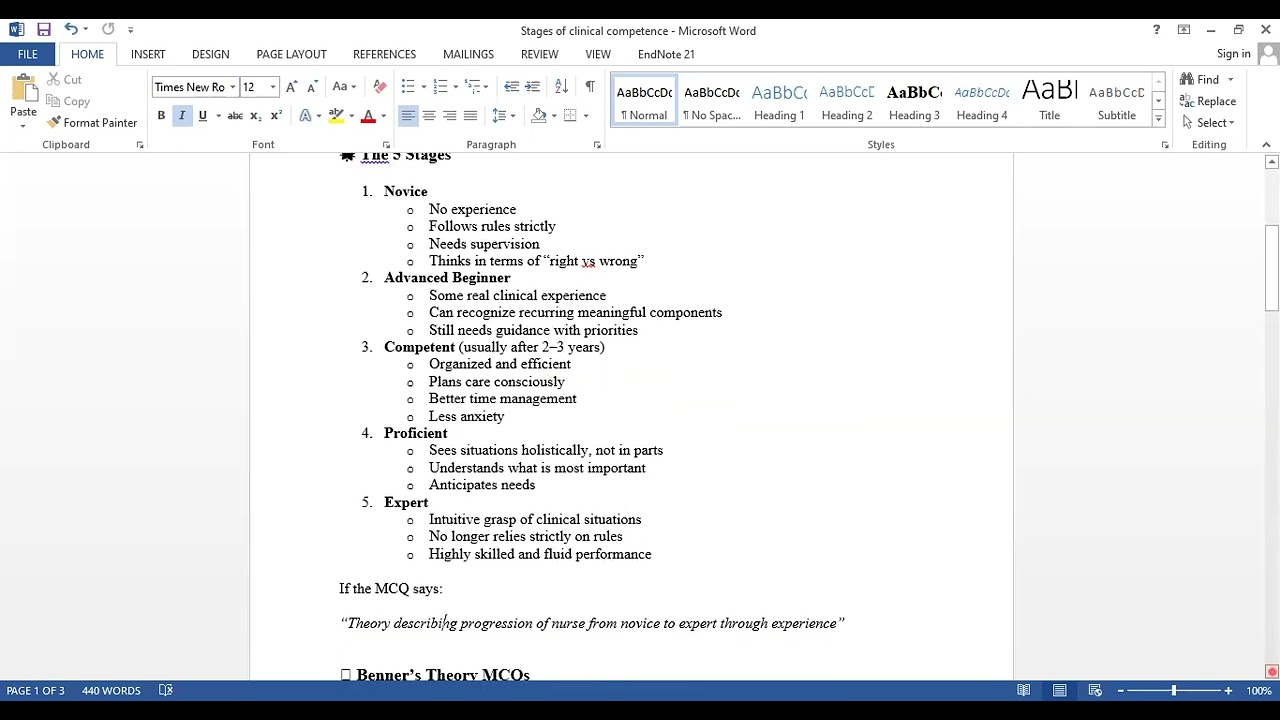The width and height of the screenshot is (1280, 720).
Task: Justify the paragraph text
Action: (470, 116)
